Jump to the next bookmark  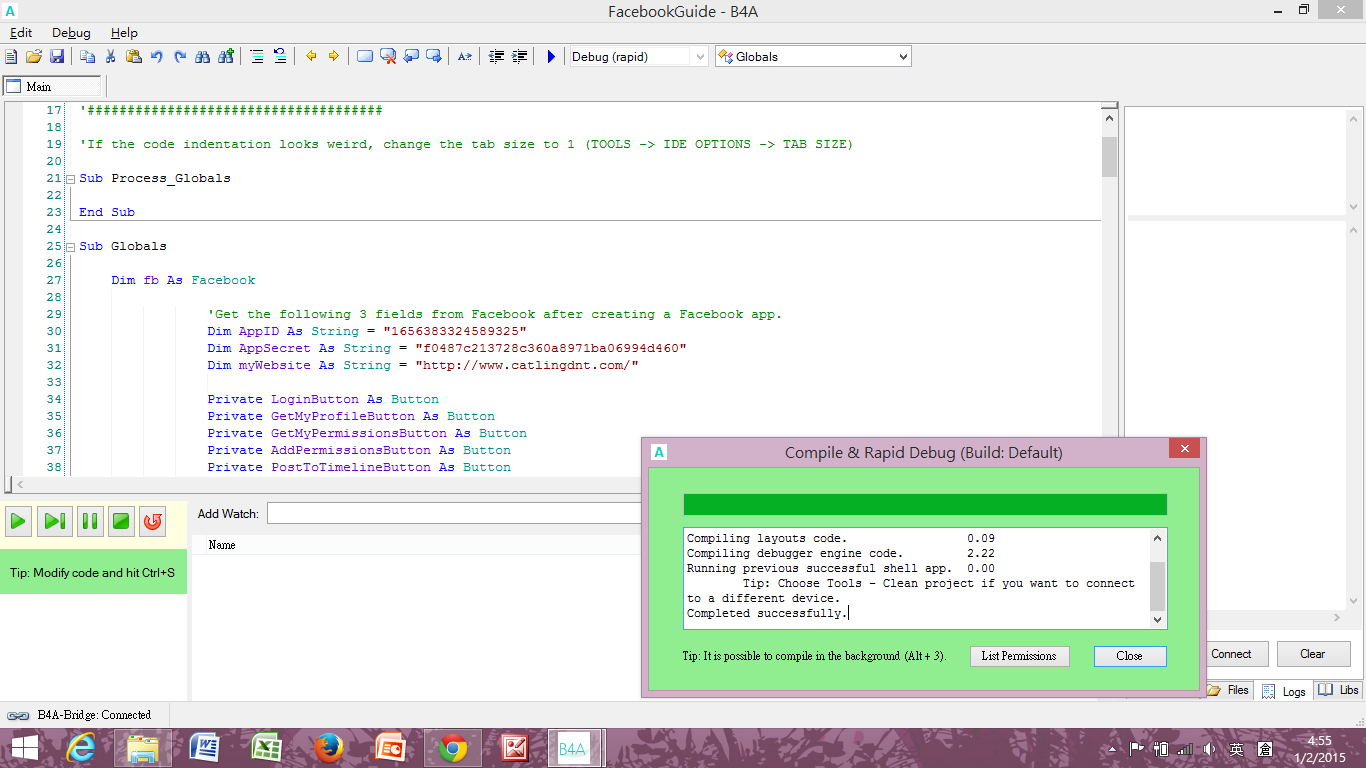(x=434, y=57)
